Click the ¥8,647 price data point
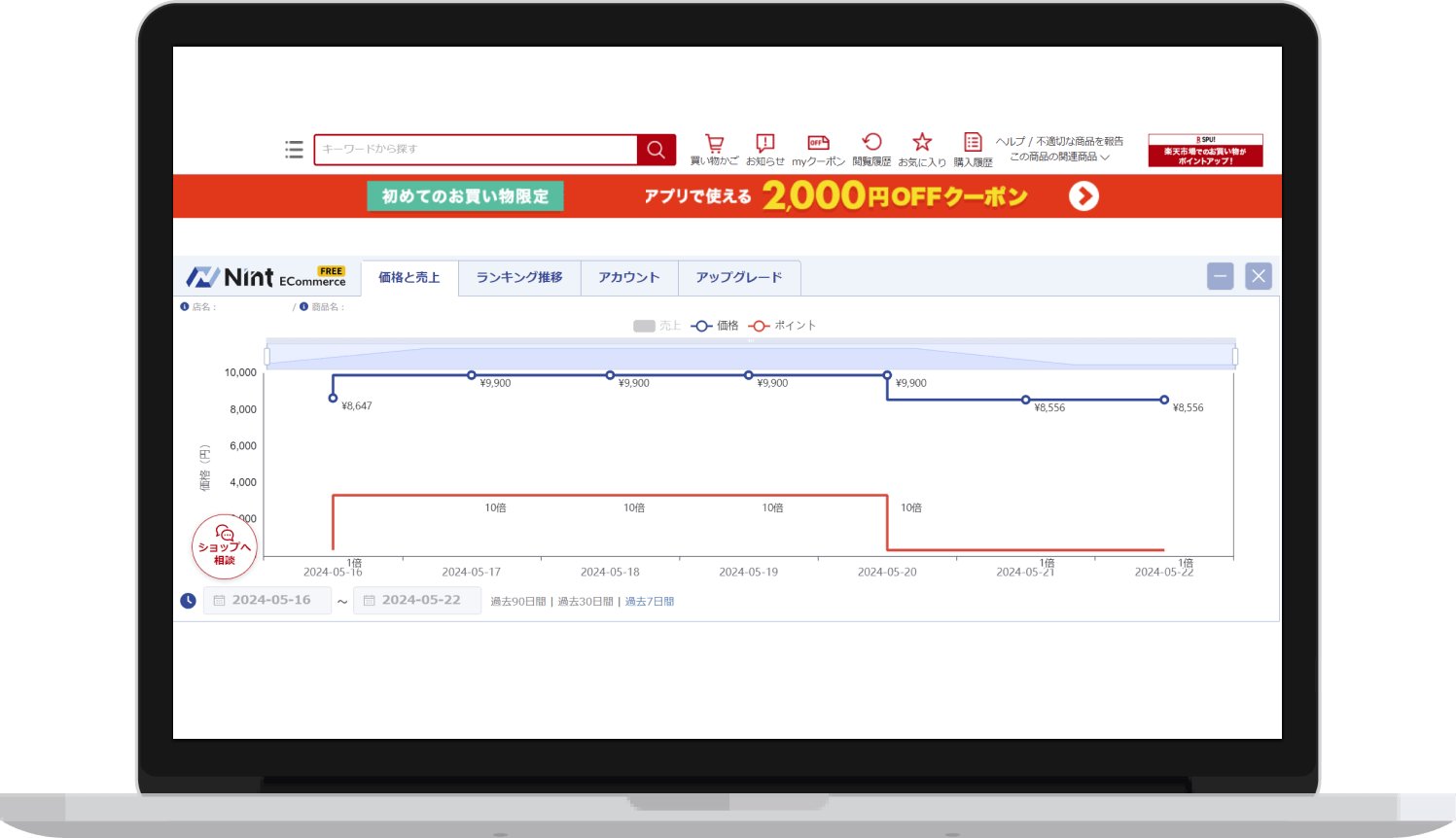This screenshot has height=838, width=1456. coord(334,399)
